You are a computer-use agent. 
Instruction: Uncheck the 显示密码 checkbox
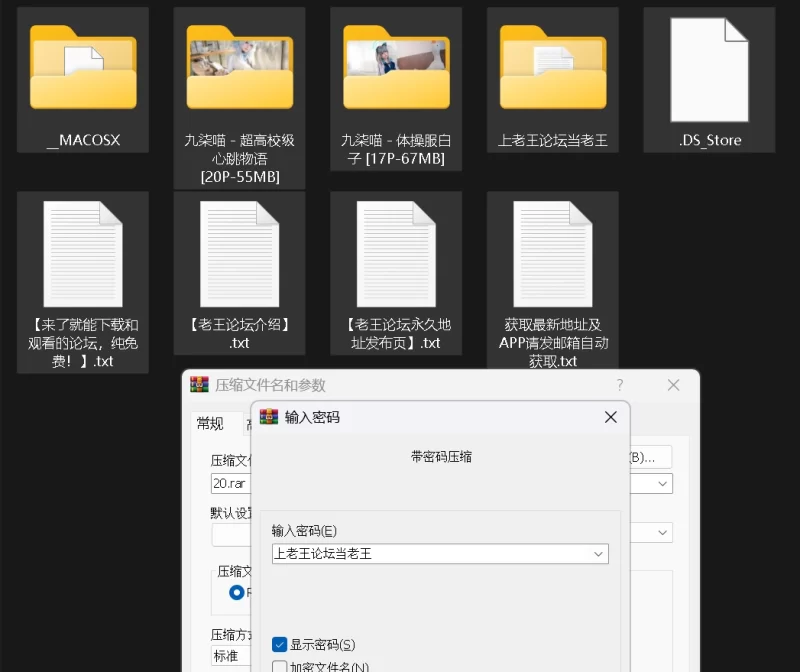click(x=280, y=645)
